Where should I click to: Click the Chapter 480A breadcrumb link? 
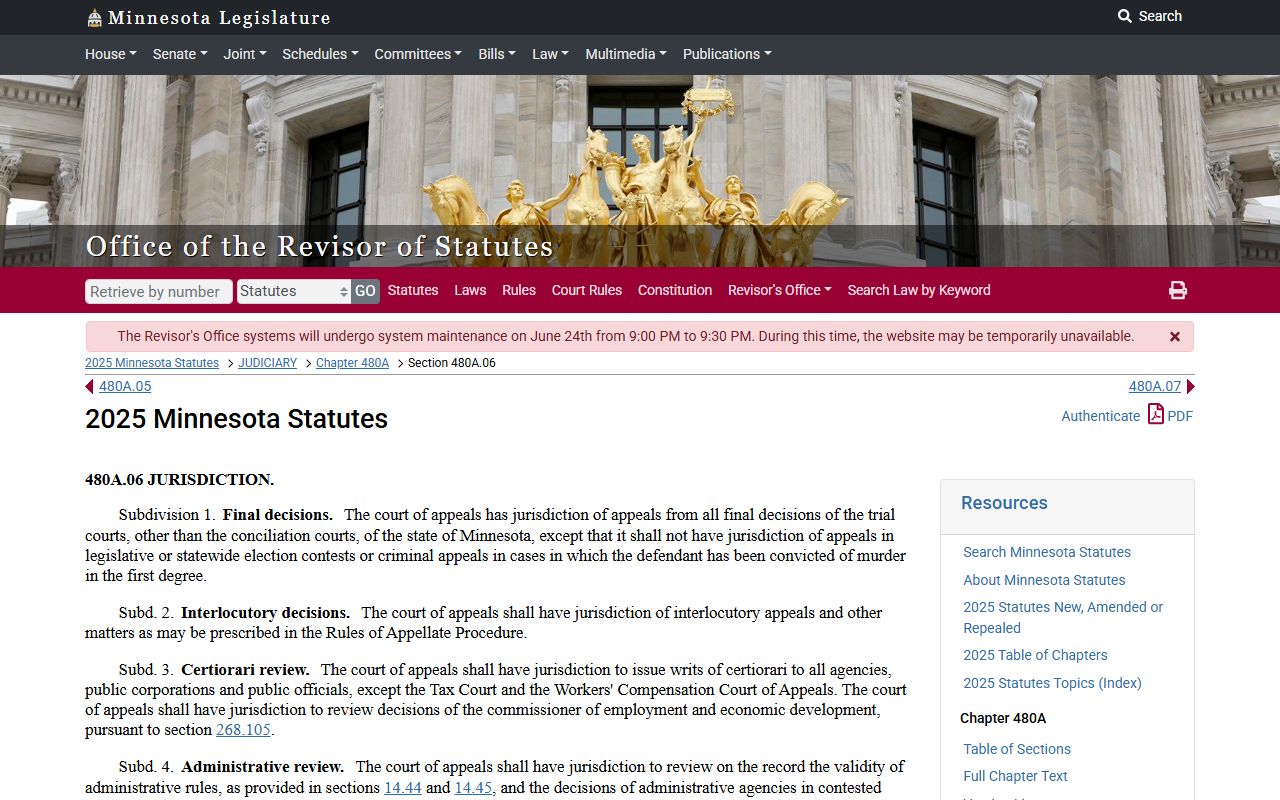pyautogui.click(x=352, y=363)
